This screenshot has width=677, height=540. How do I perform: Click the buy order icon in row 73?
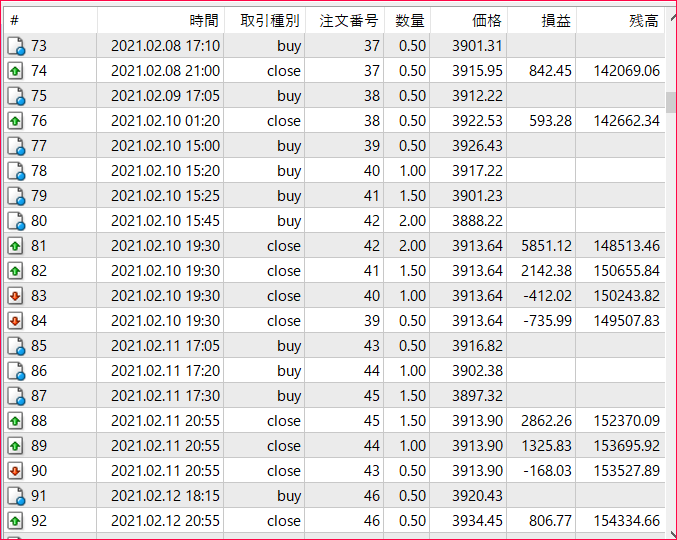[16, 46]
